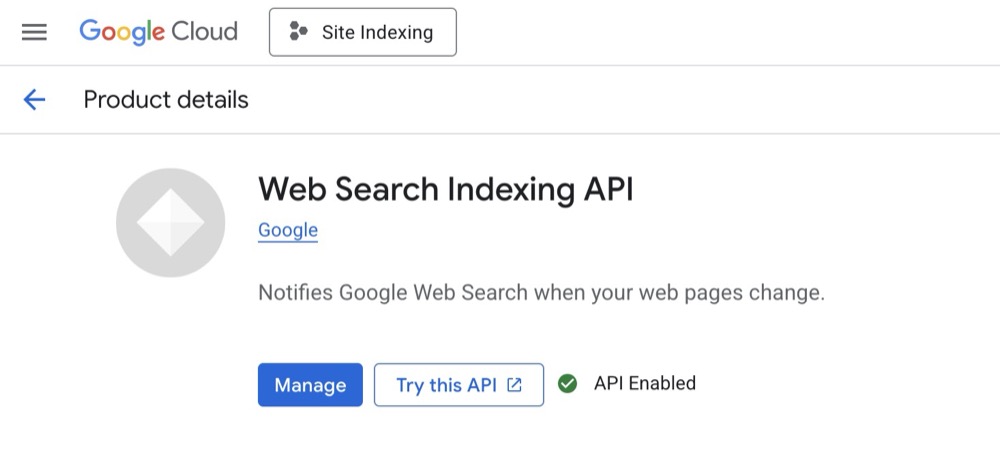Open the hamburger navigation menu
This screenshot has height=466, width=1000.
[34, 32]
